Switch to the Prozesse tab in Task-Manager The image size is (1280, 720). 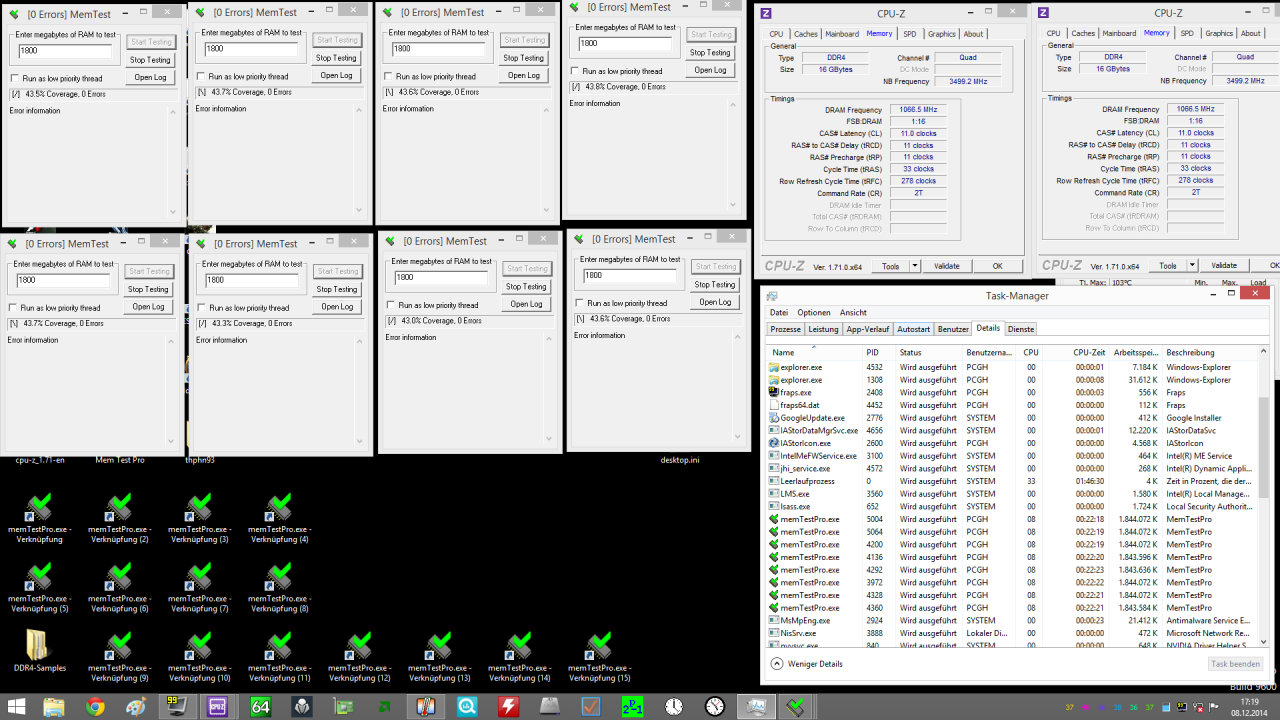(785, 329)
